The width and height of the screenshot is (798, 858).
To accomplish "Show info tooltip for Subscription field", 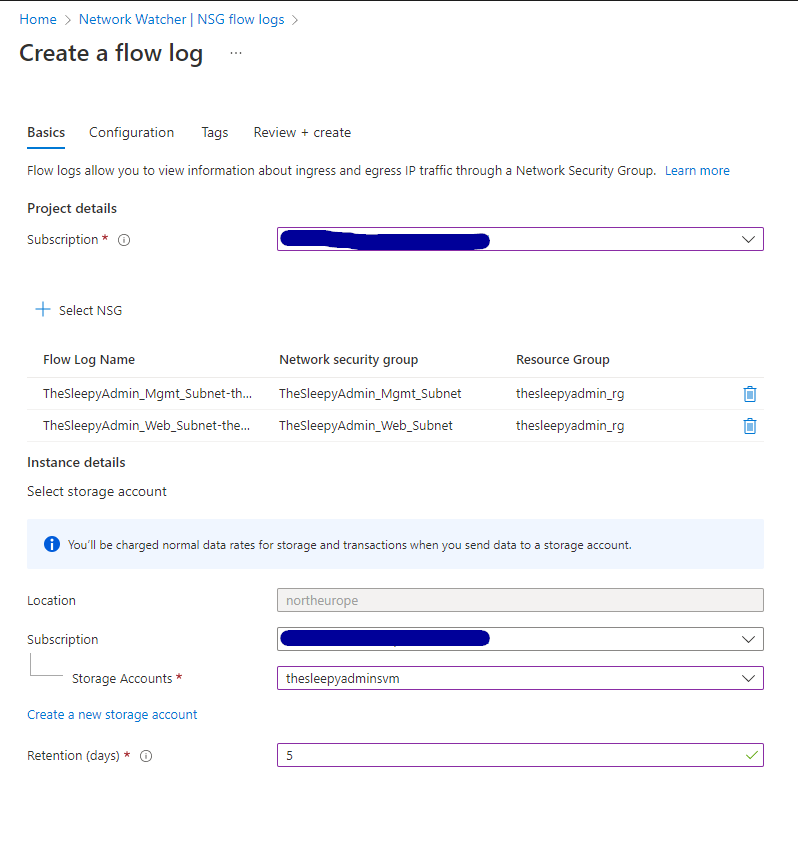I will click(x=124, y=240).
